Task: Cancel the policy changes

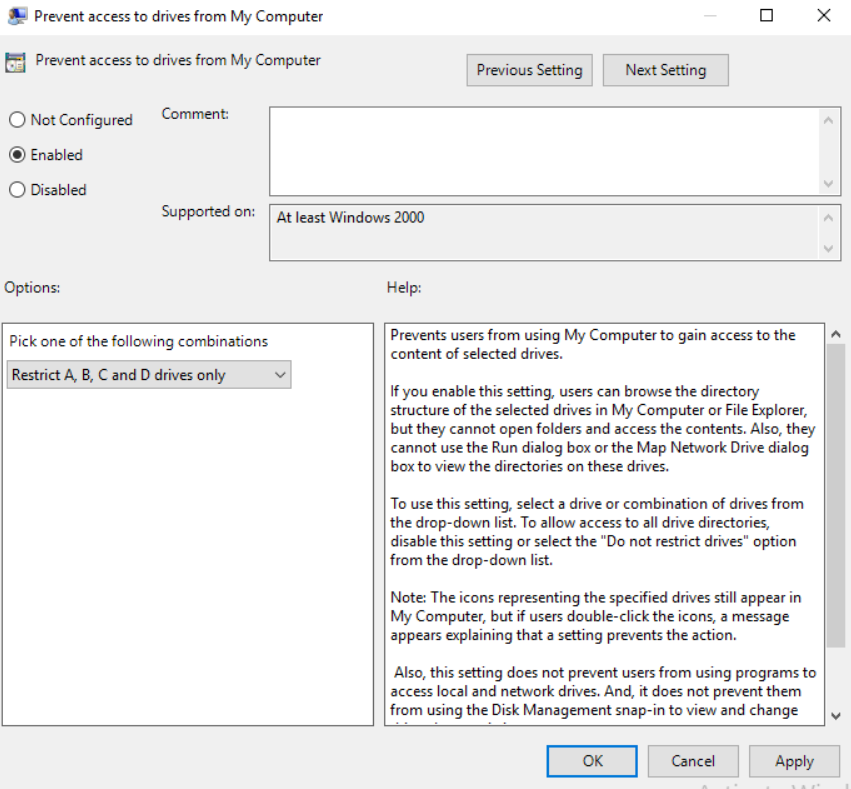Action: pyautogui.click(x=693, y=761)
